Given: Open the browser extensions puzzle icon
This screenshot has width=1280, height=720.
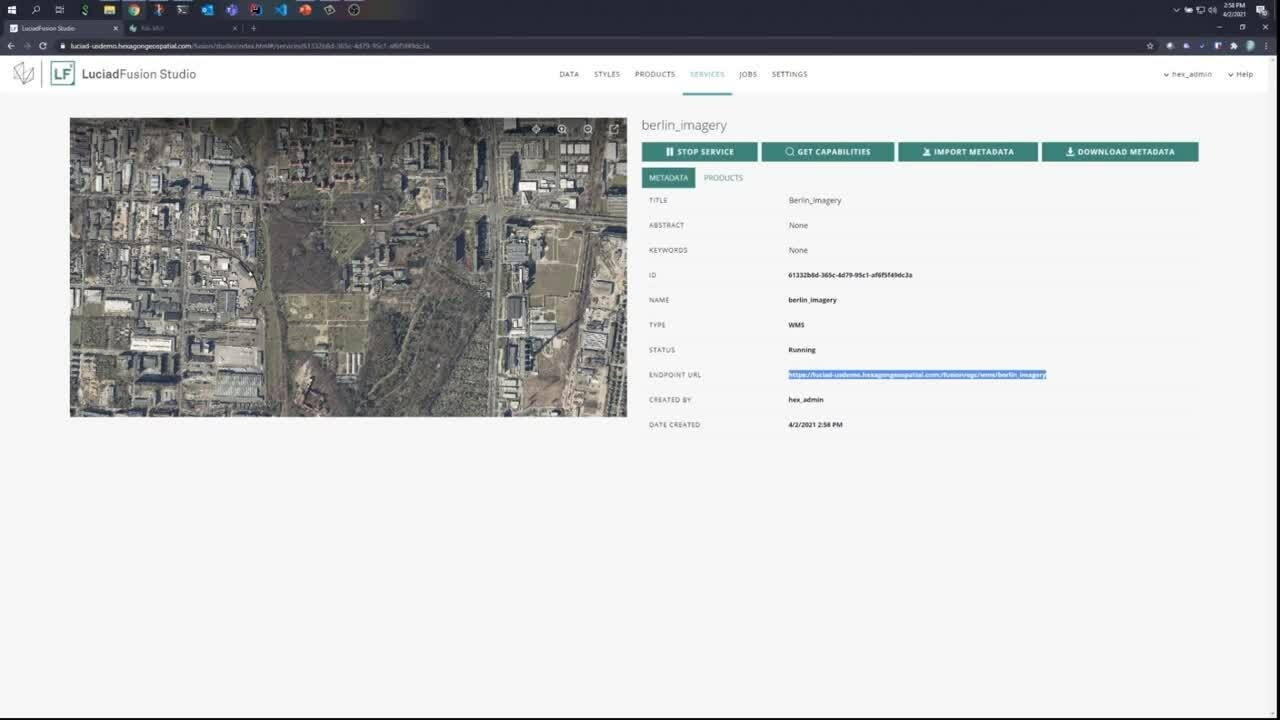Looking at the screenshot, I should pyautogui.click(x=1234, y=46).
